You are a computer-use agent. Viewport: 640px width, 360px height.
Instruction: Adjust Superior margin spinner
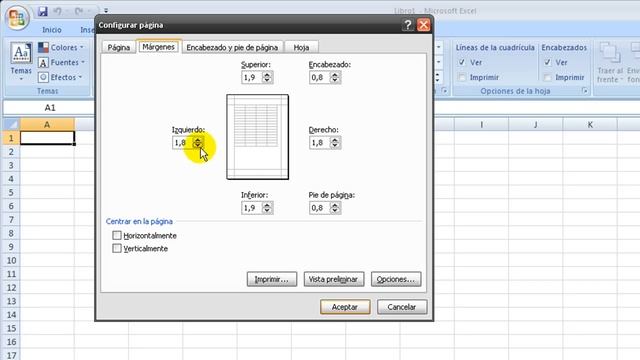(x=267, y=77)
